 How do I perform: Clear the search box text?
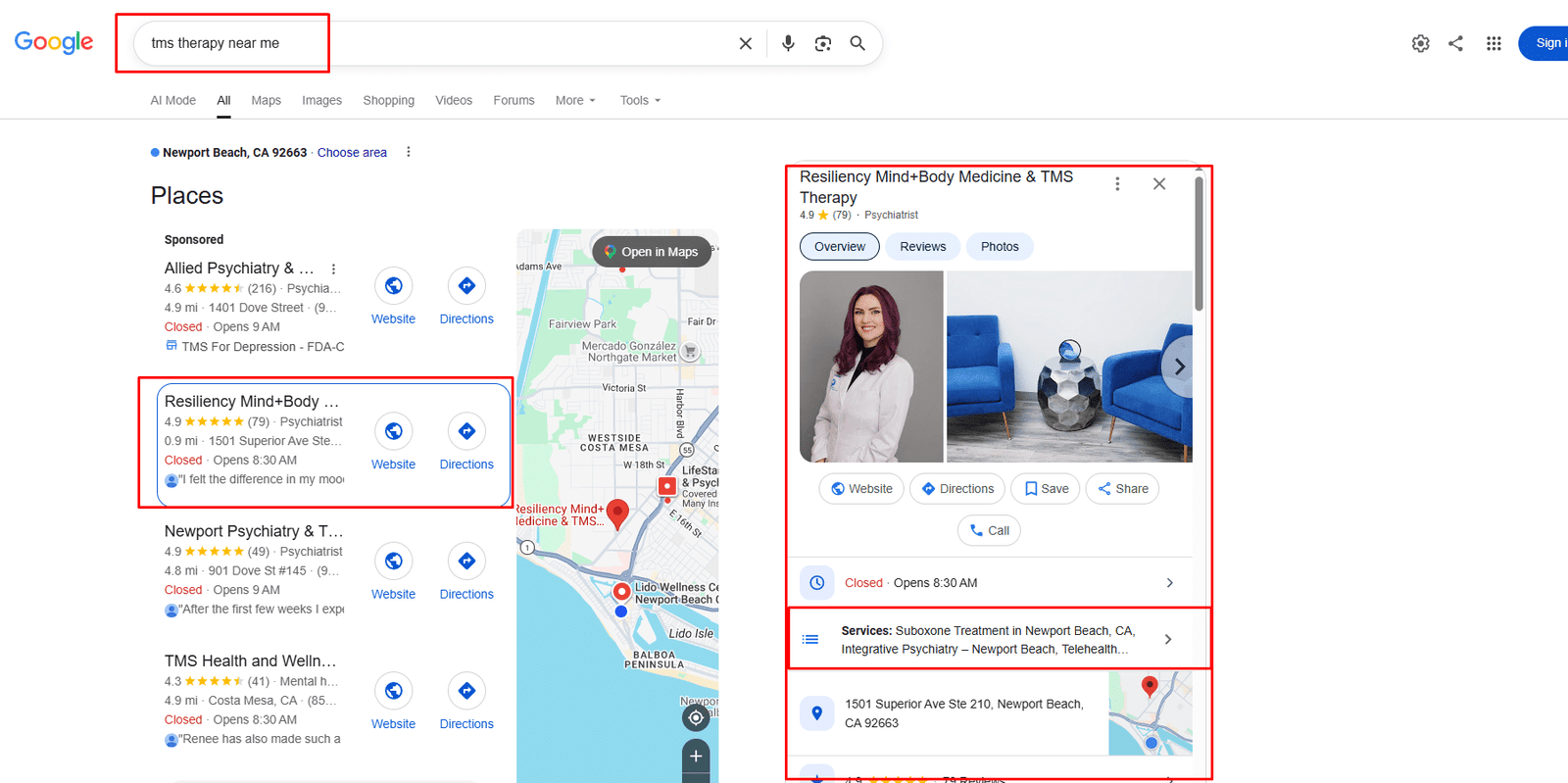(x=746, y=43)
